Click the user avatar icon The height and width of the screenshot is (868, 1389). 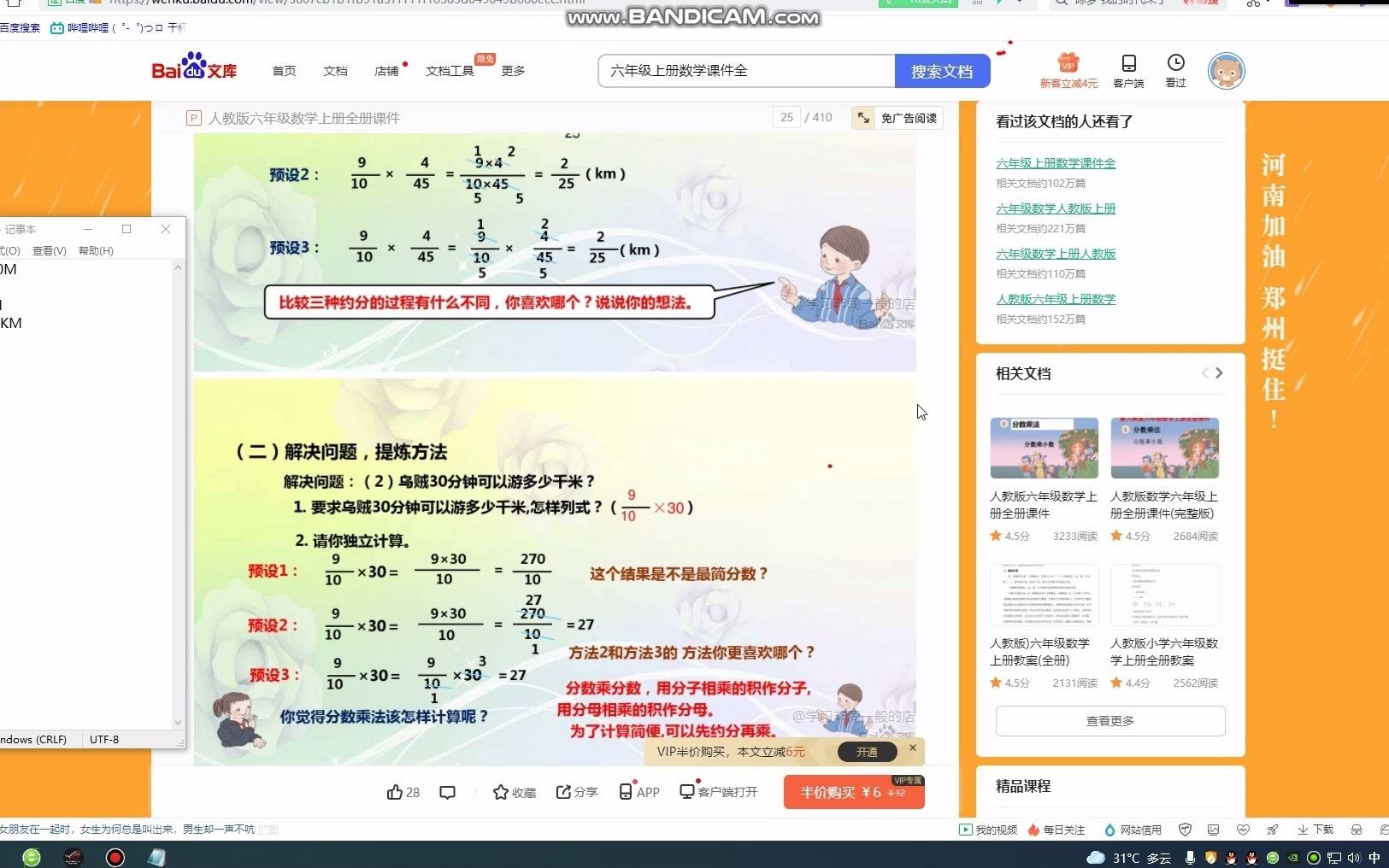[1226, 71]
